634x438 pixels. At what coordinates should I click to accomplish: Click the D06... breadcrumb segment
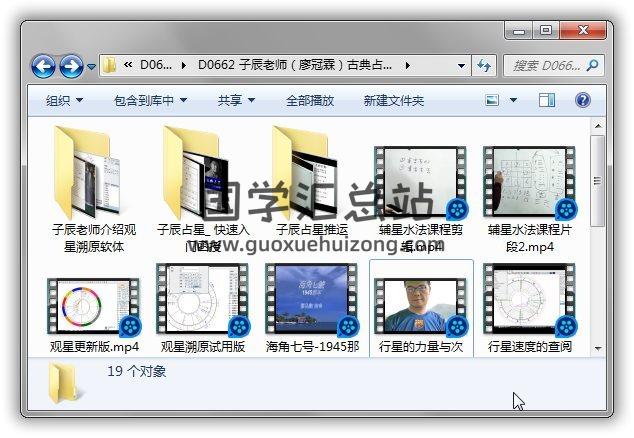coord(156,65)
